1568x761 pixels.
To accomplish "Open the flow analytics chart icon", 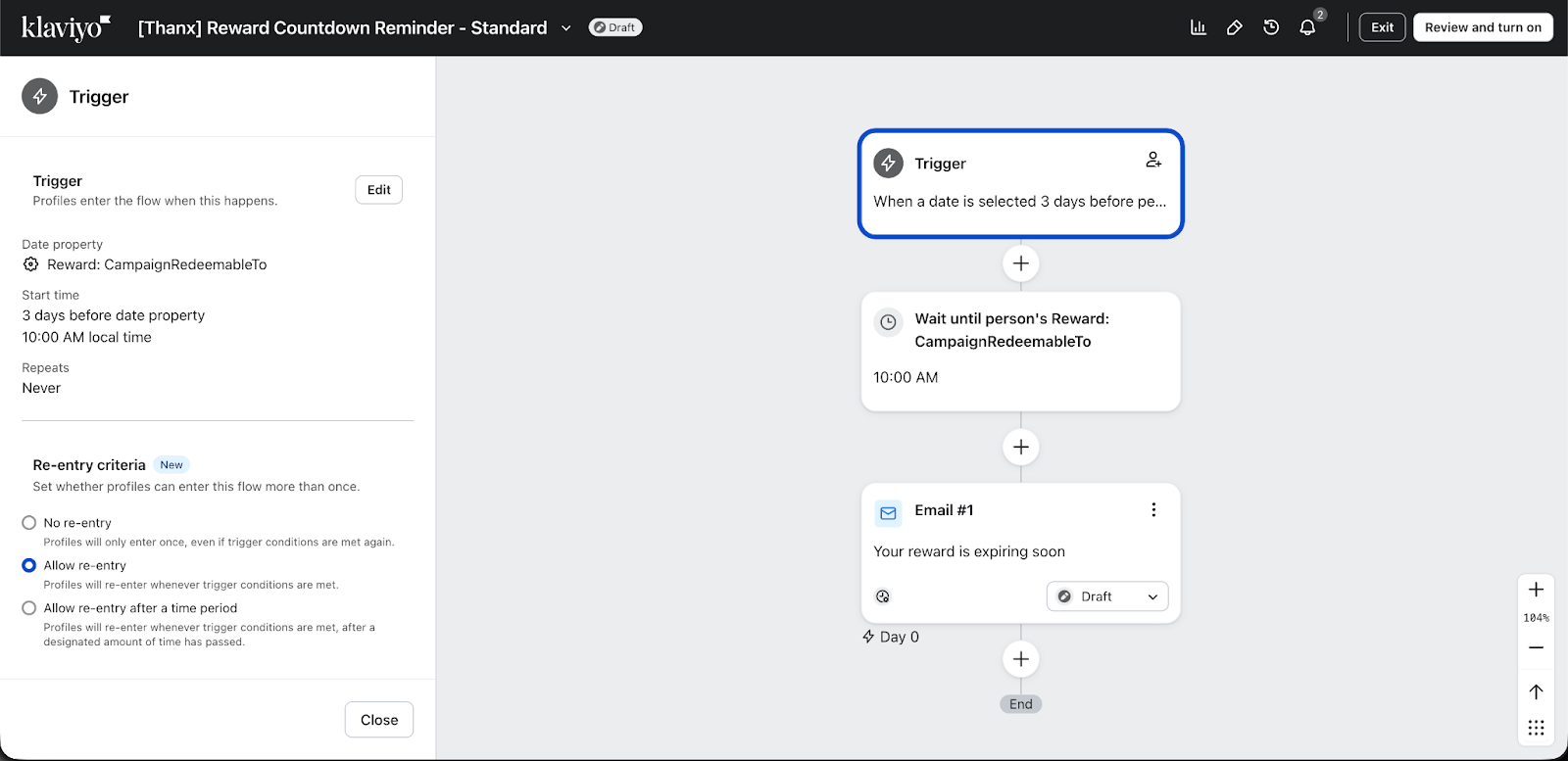I will tap(1198, 27).
